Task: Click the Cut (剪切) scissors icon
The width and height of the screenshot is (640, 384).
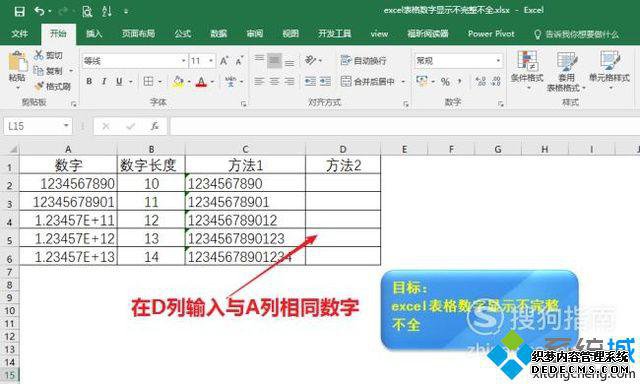Action: [39, 55]
